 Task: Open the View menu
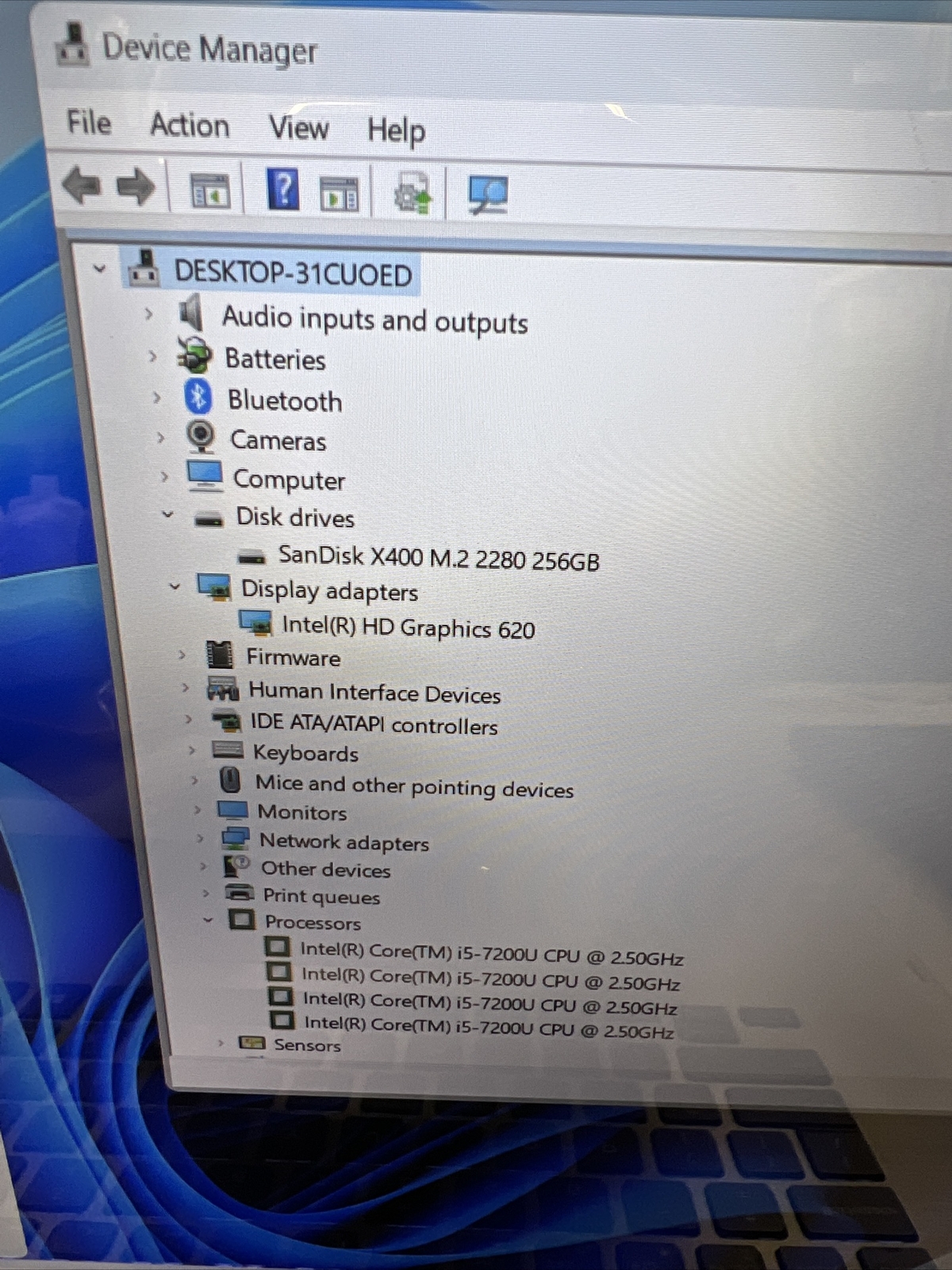298,128
